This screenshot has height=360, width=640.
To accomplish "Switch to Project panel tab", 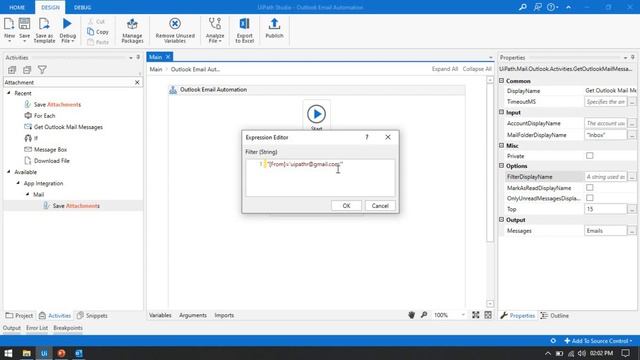I will (19, 316).
